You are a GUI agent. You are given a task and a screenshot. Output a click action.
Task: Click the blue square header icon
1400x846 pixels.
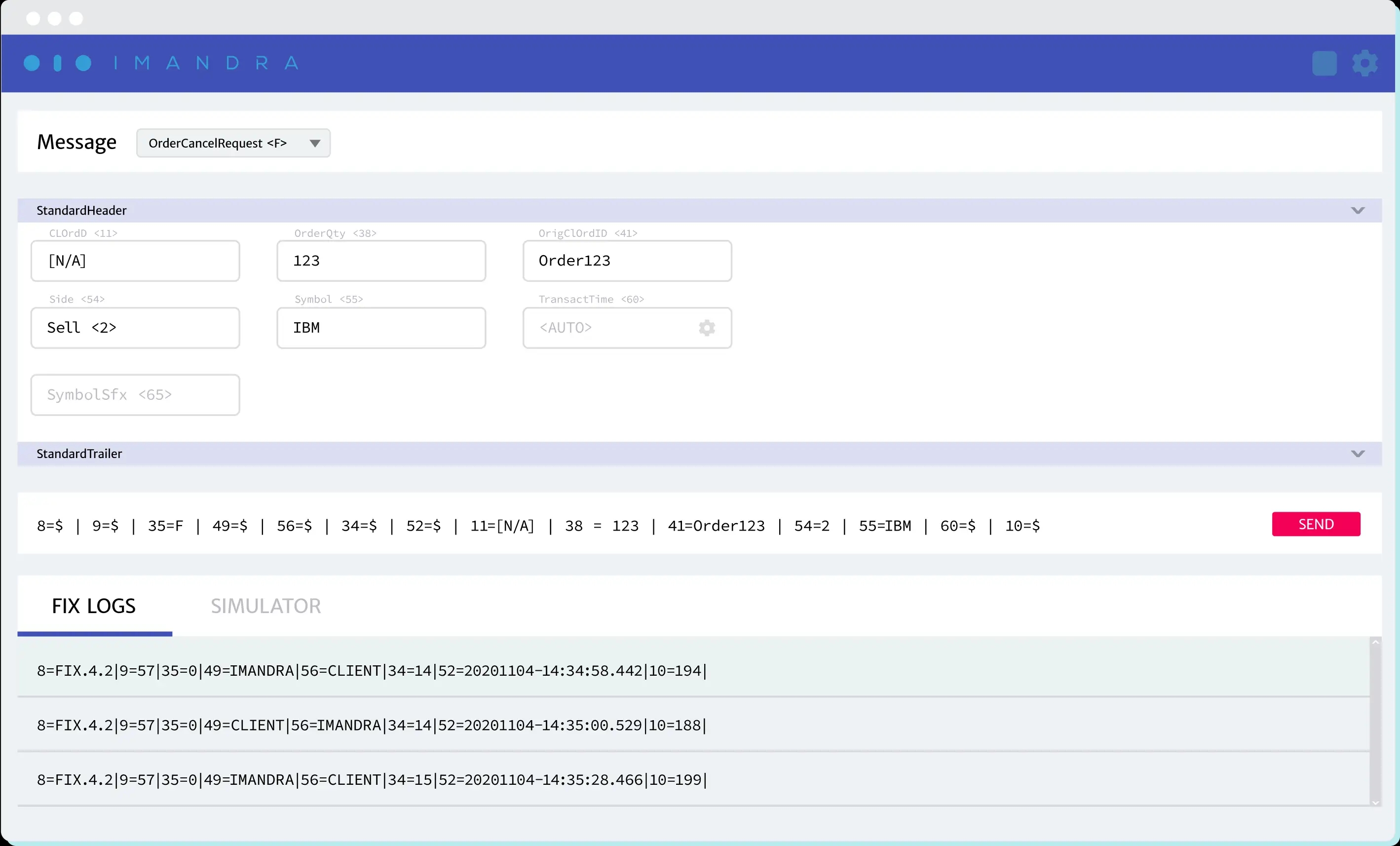pyautogui.click(x=1324, y=63)
